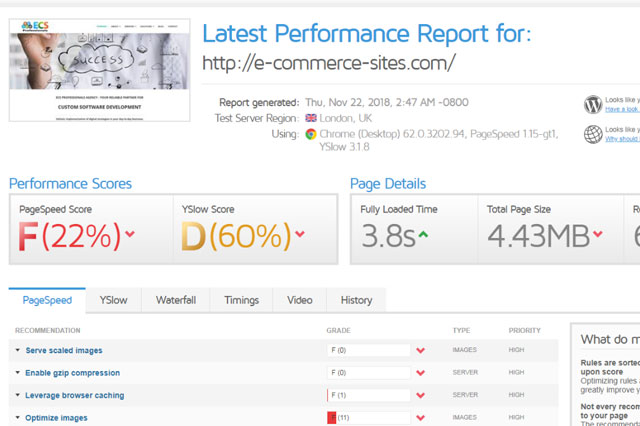Screen dimensions: 640x426
Task: Click SERVER type in gzip compression row
Action: pyautogui.click(x=465, y=372)
